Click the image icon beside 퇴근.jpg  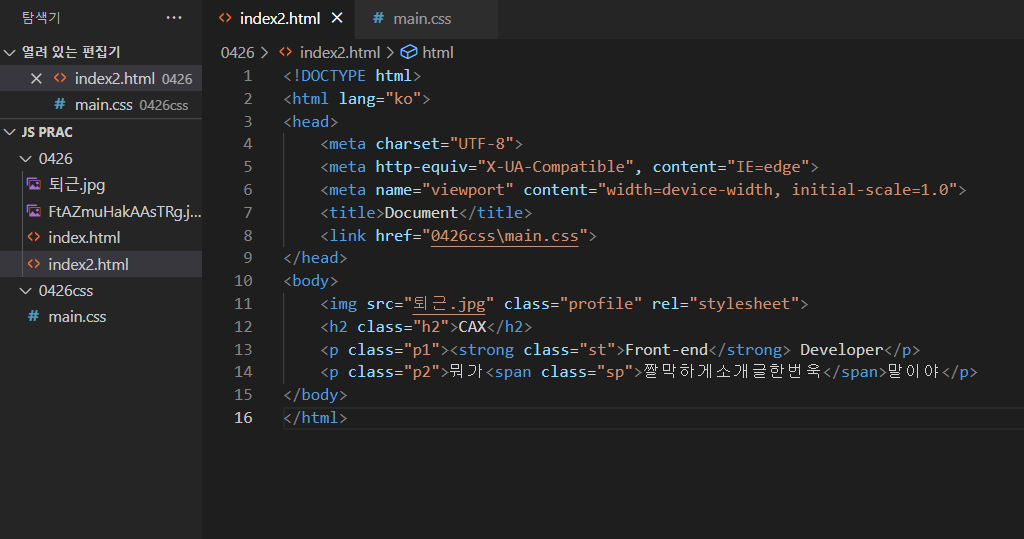point(34,184)
